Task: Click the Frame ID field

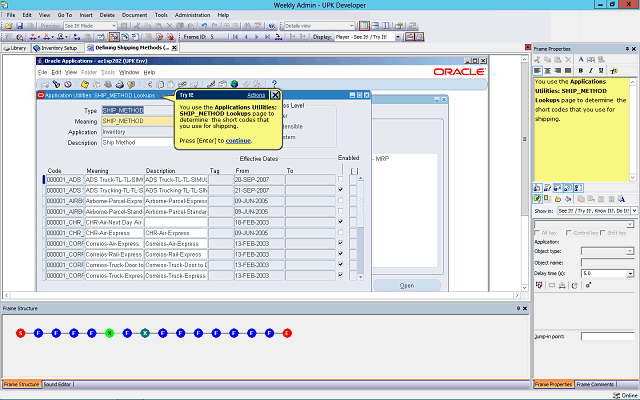Action: click(x=218, y=37)
